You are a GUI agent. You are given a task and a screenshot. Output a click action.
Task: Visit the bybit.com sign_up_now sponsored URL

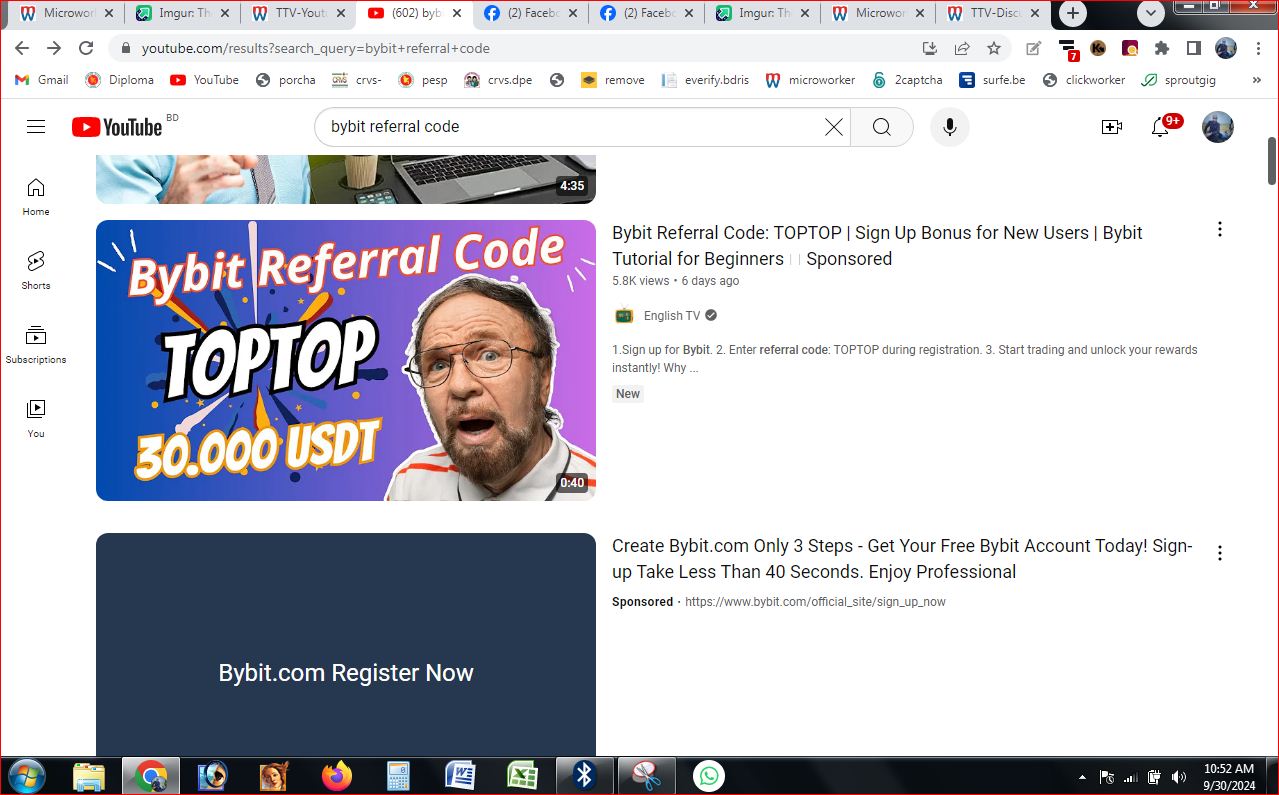pyautogui.click(x=815, y=602)
